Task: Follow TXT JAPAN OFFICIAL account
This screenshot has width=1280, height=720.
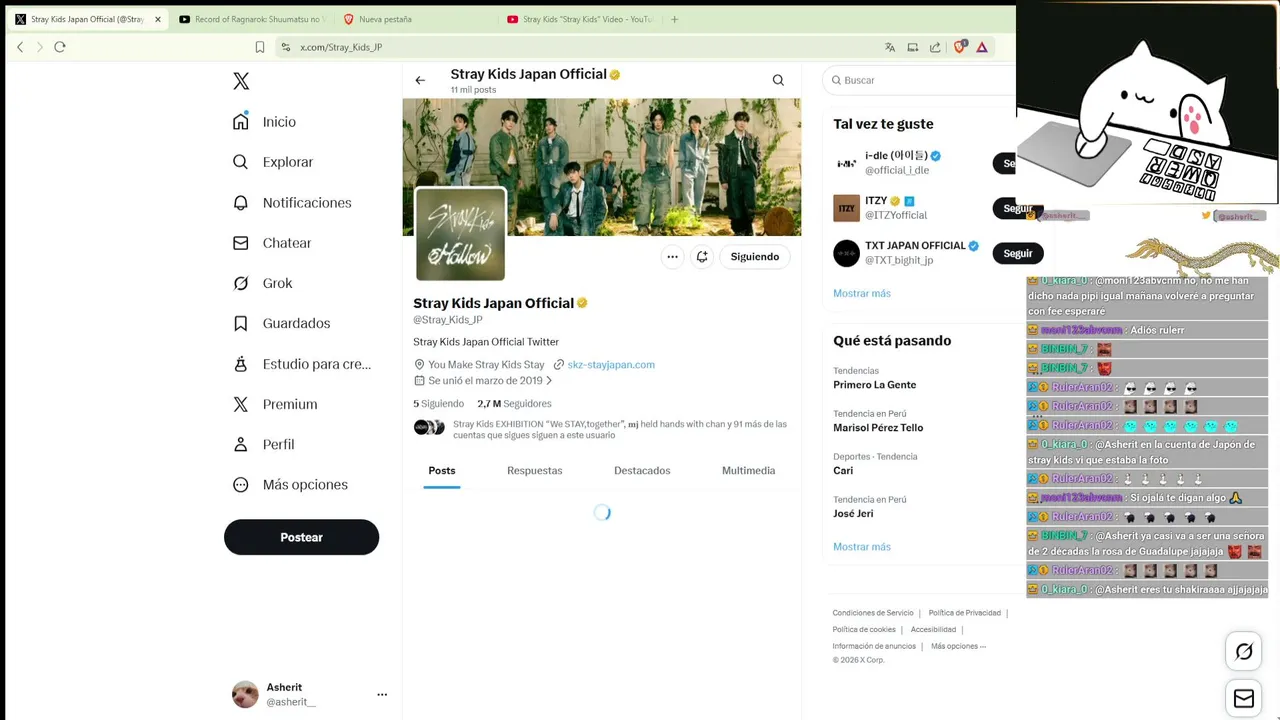Action: (1018, 253)
